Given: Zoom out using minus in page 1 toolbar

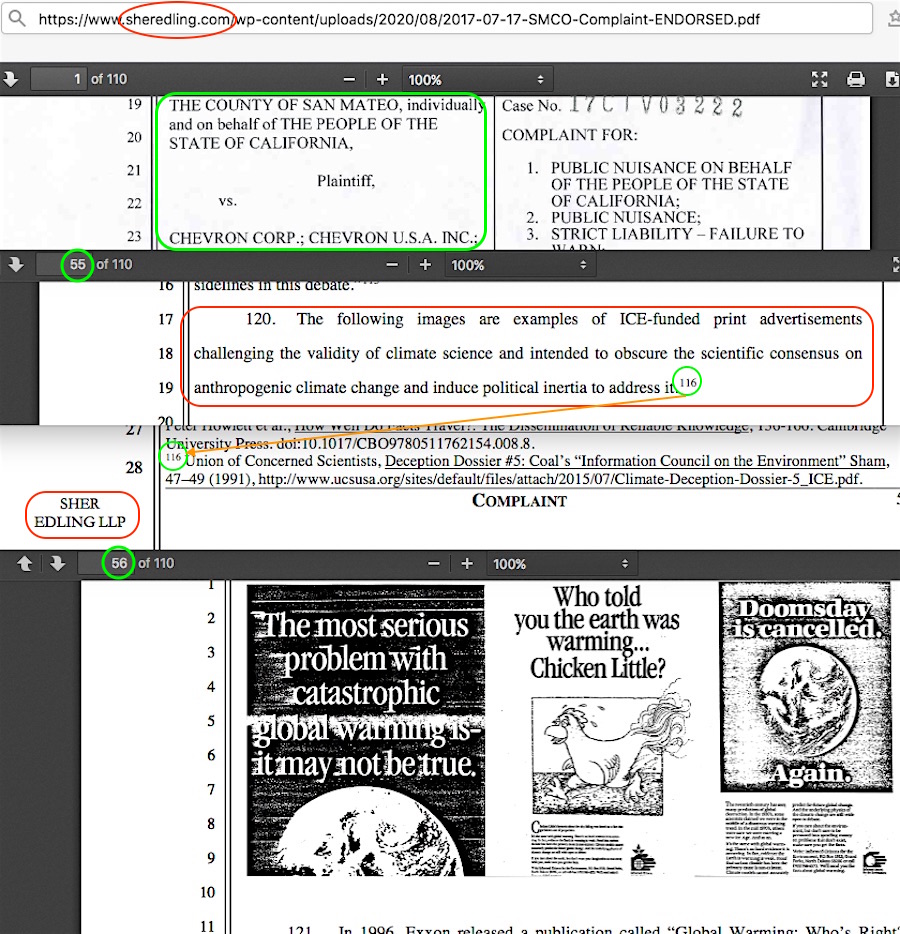Looking at the screenshot, I should pyautogui.click(x=349, y=79).
